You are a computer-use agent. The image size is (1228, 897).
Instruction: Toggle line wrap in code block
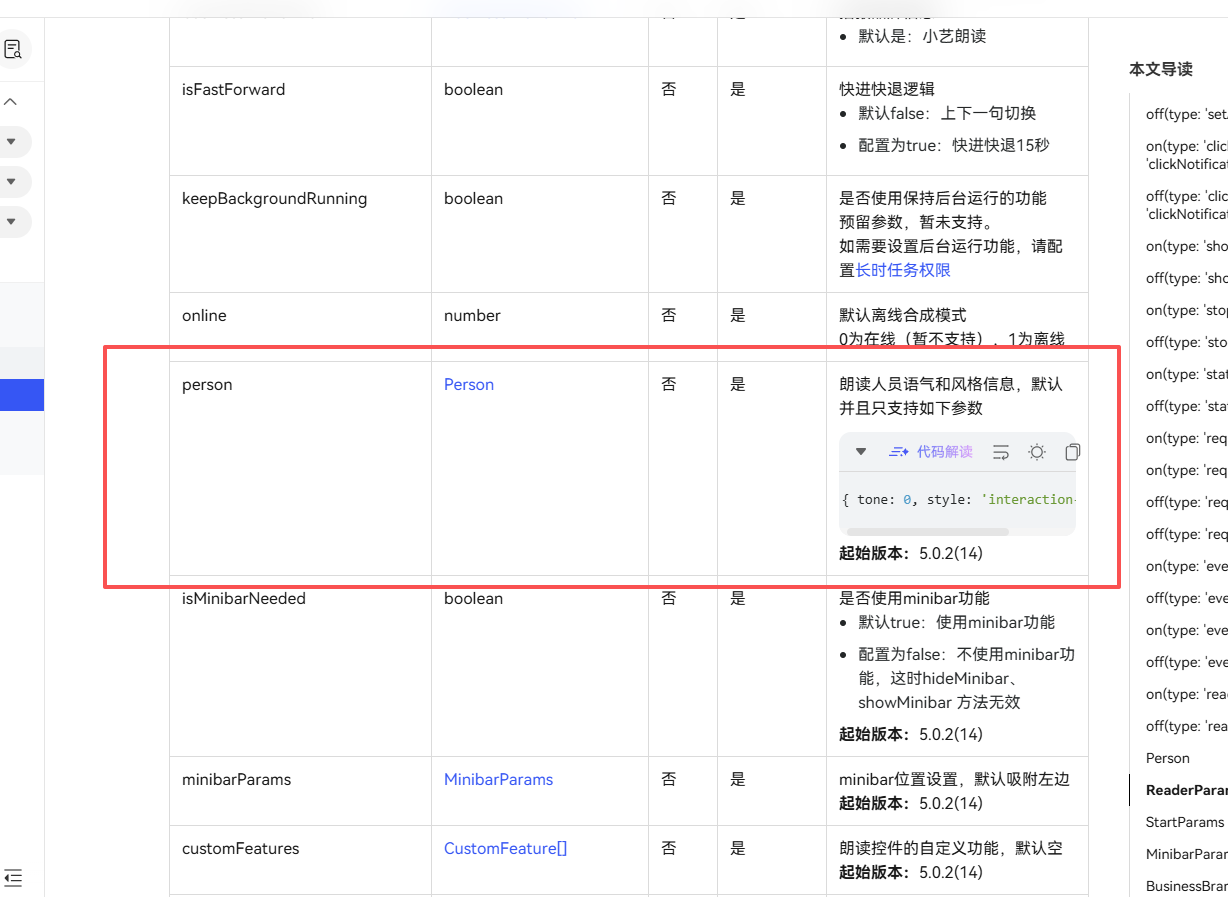(1001, 452)
